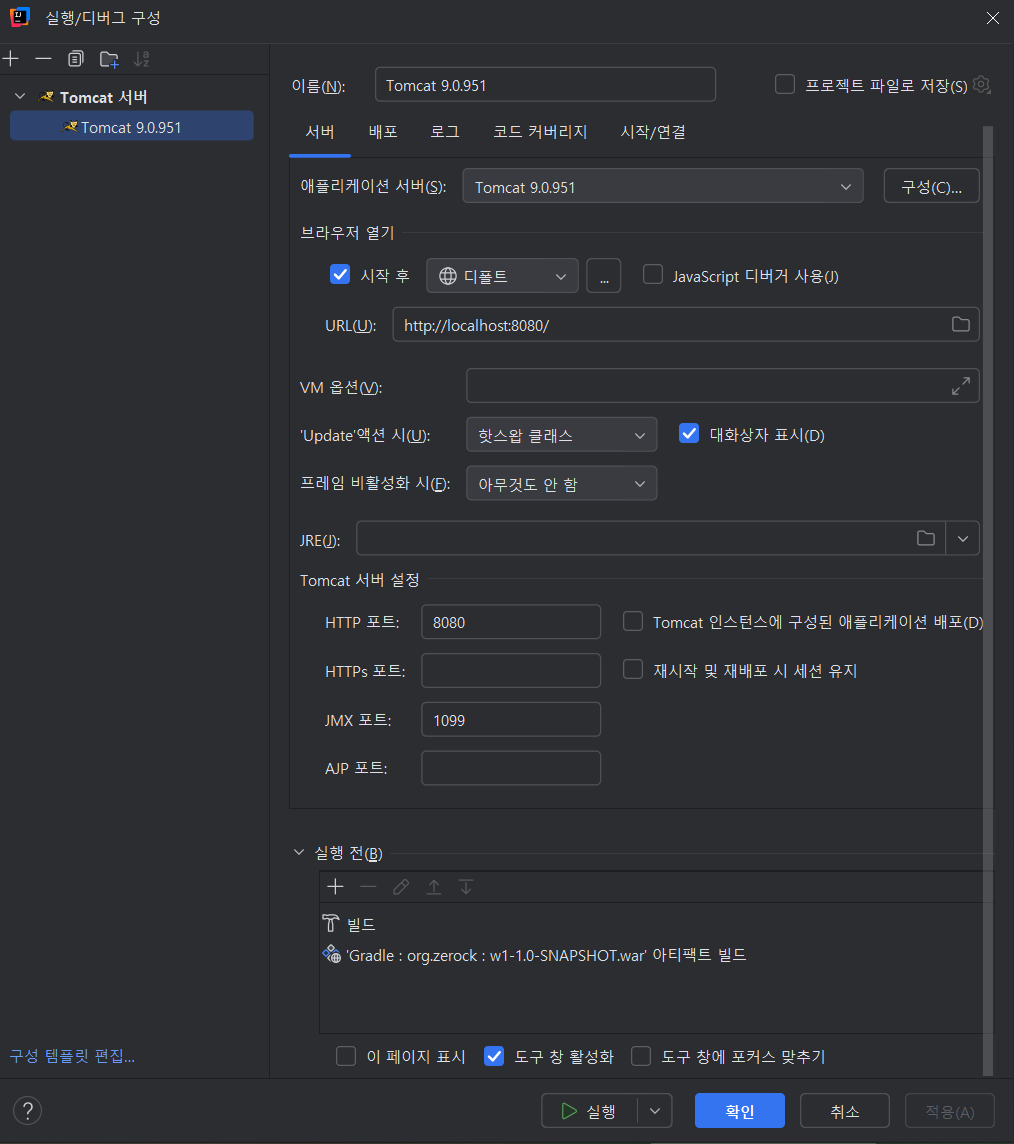Viewport: 1014px width, 1144px height.
Task: Uncheck the 시작 후 checkbox
Action: pyautogui.click(x=340, y=274)
